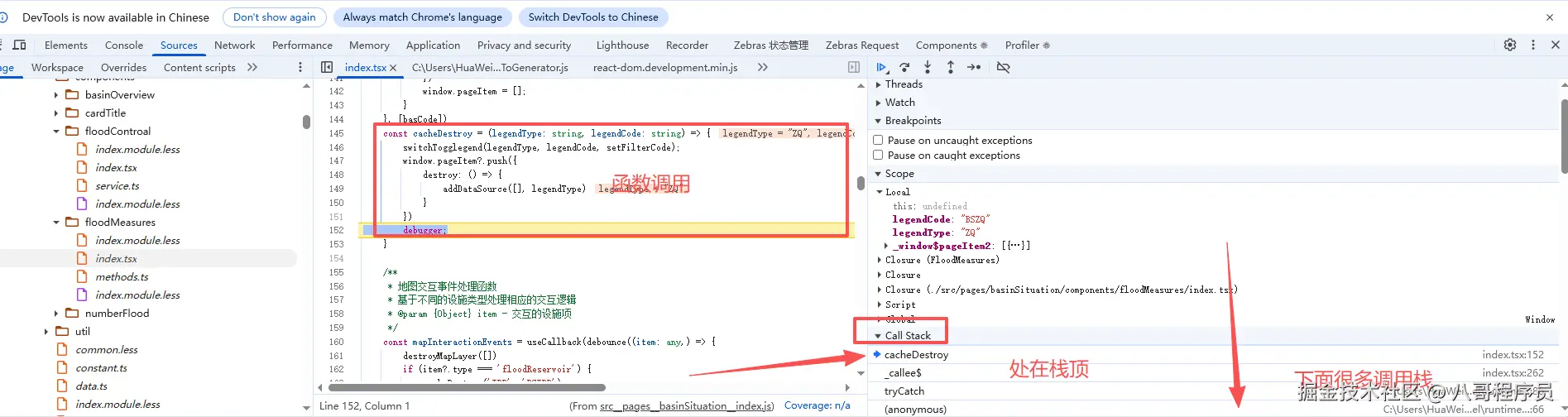Show more editor tabs chevron
Image resolution: width=1568 pixels, height=417 pixels.
tap(762, 67)
